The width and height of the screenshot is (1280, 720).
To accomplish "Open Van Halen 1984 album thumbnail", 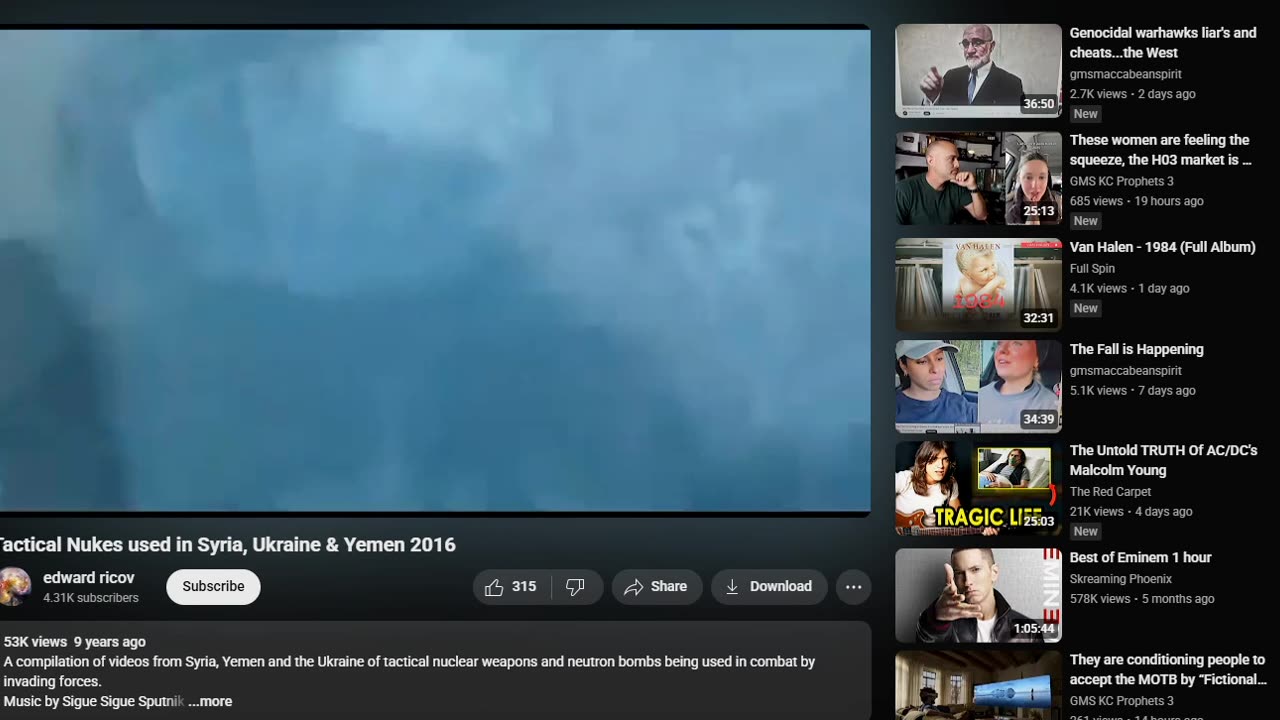I will click(978, 285).
